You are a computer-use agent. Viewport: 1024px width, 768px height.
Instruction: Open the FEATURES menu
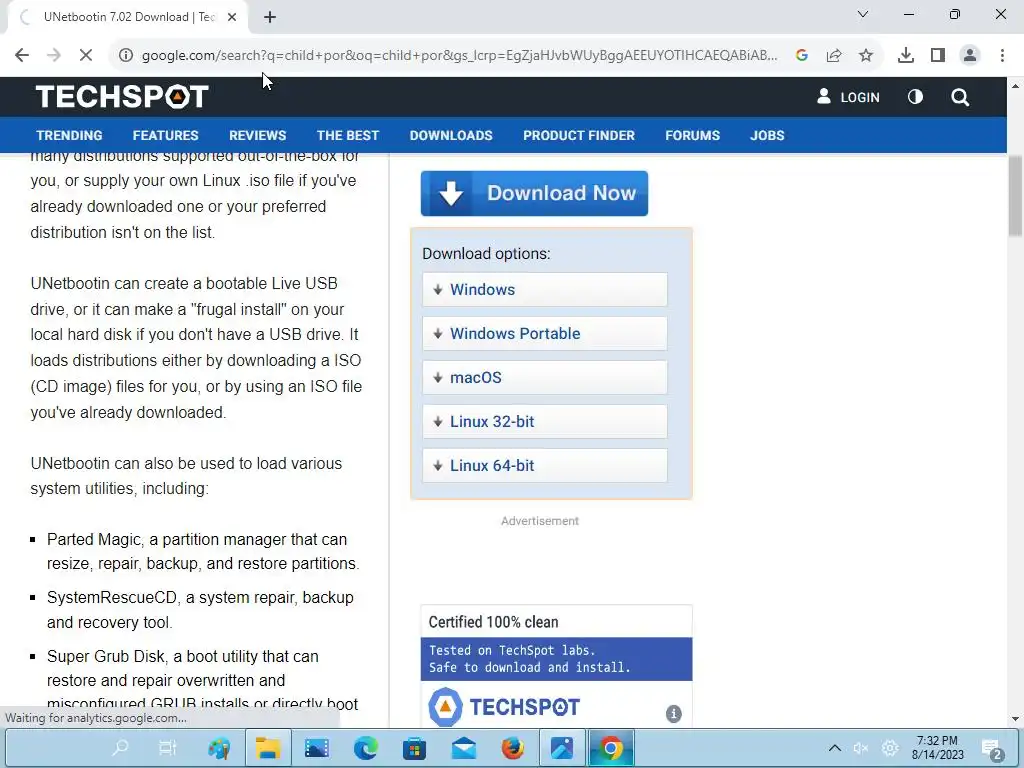pyautogui.click(x=165, y=135)
